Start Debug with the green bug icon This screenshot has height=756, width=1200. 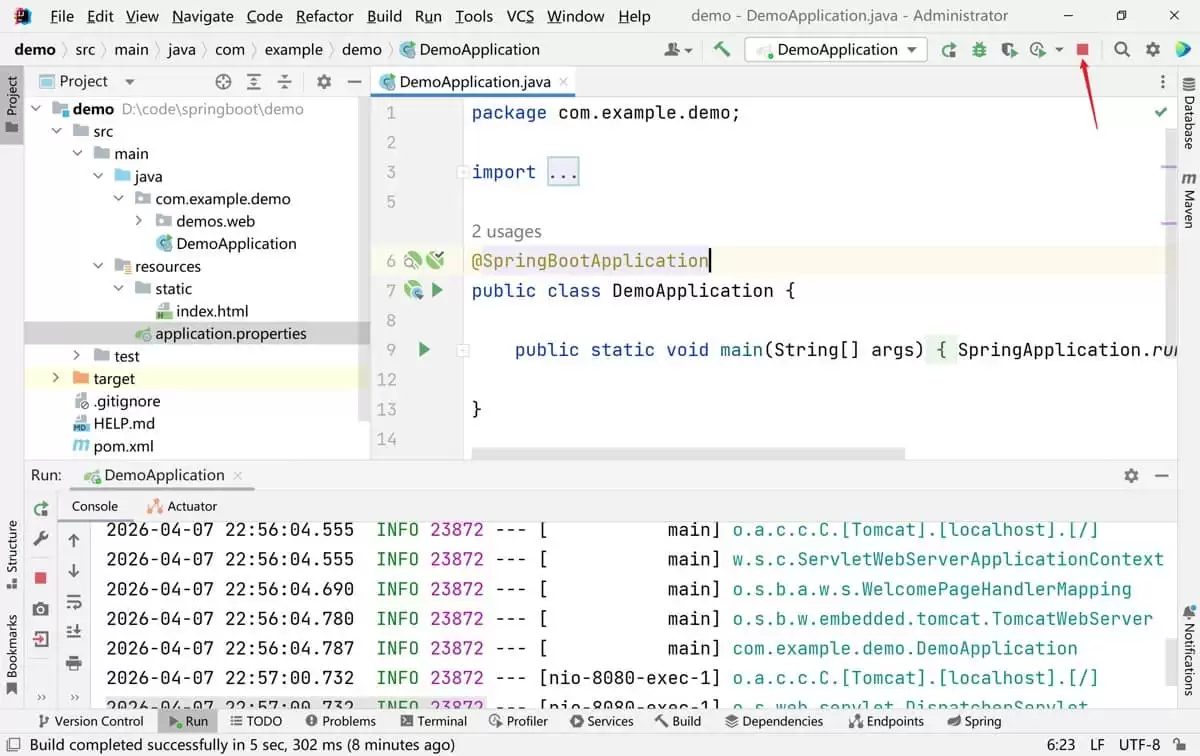click(979, 49)
